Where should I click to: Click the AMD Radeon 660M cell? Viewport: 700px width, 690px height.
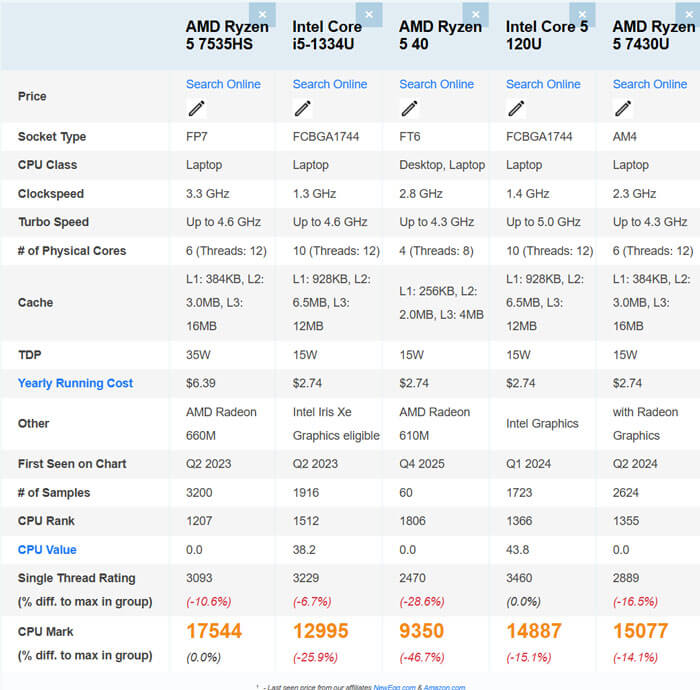tap(221, 424)
